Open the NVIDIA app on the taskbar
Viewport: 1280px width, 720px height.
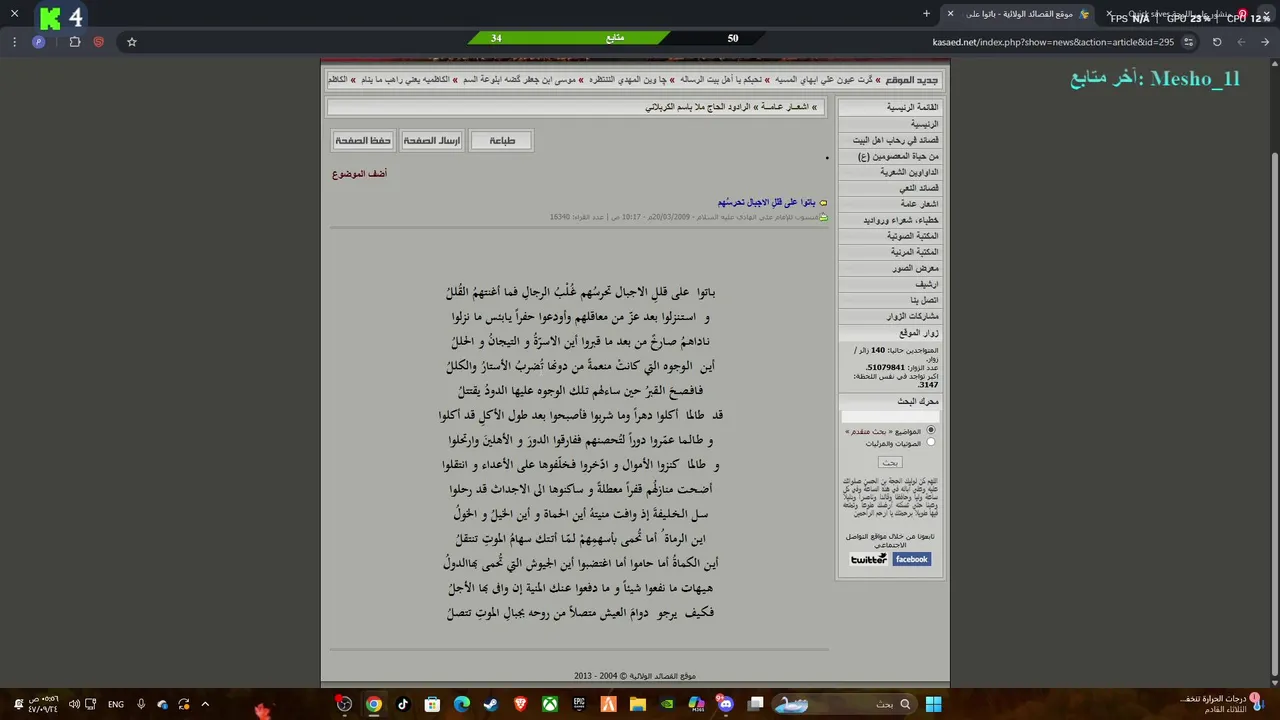667,704
